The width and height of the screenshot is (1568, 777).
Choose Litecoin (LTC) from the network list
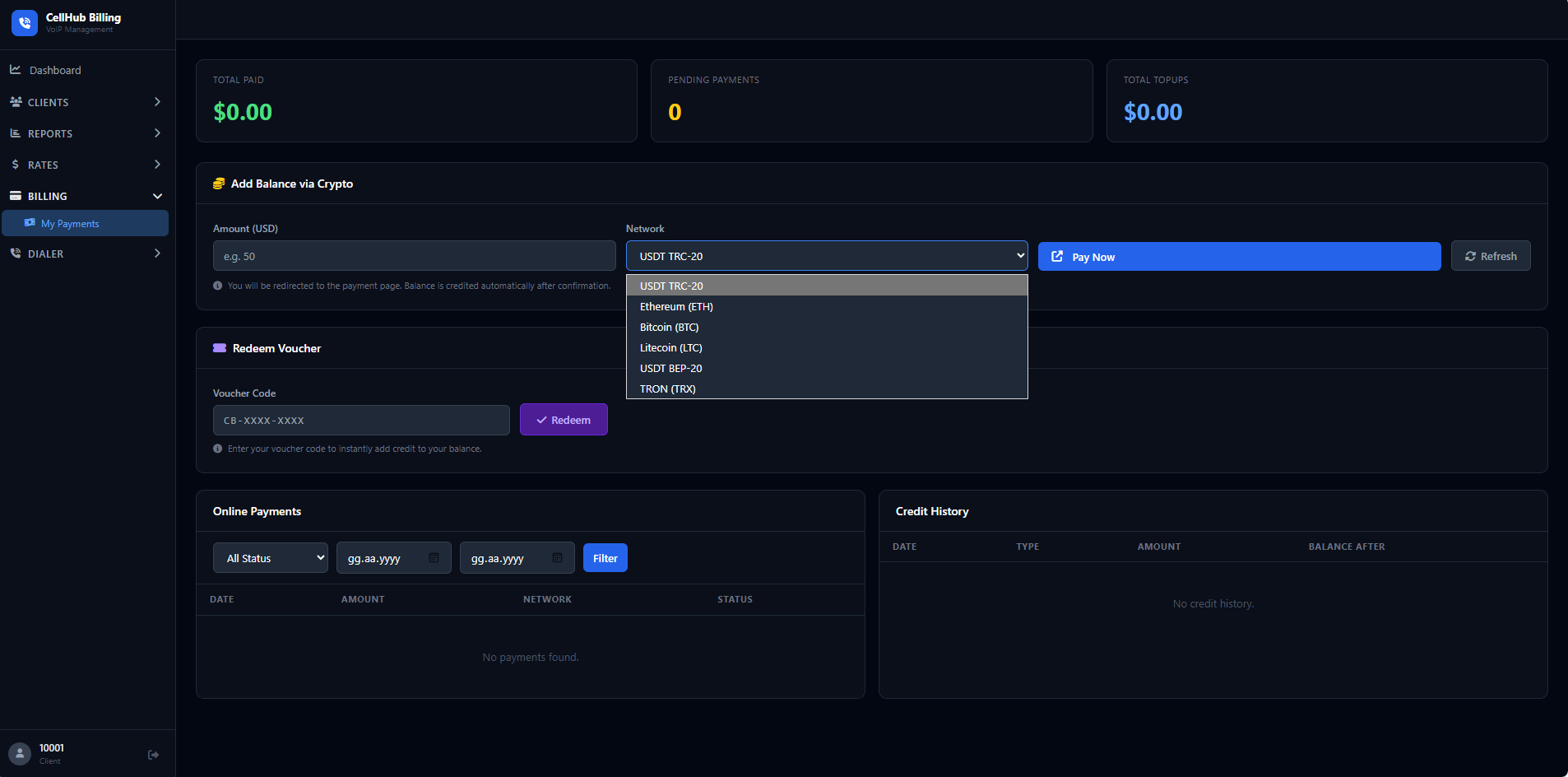827,347
